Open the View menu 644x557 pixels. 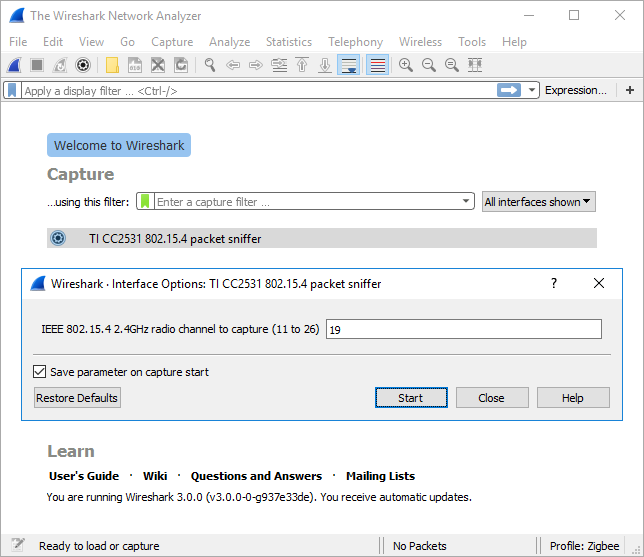pos(92,42)
